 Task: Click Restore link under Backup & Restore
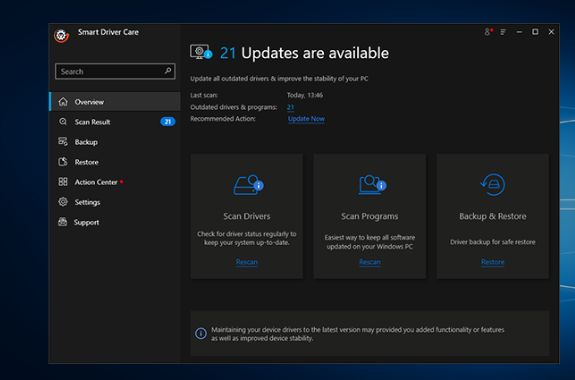pyautogui.click(x=492, y=262)
